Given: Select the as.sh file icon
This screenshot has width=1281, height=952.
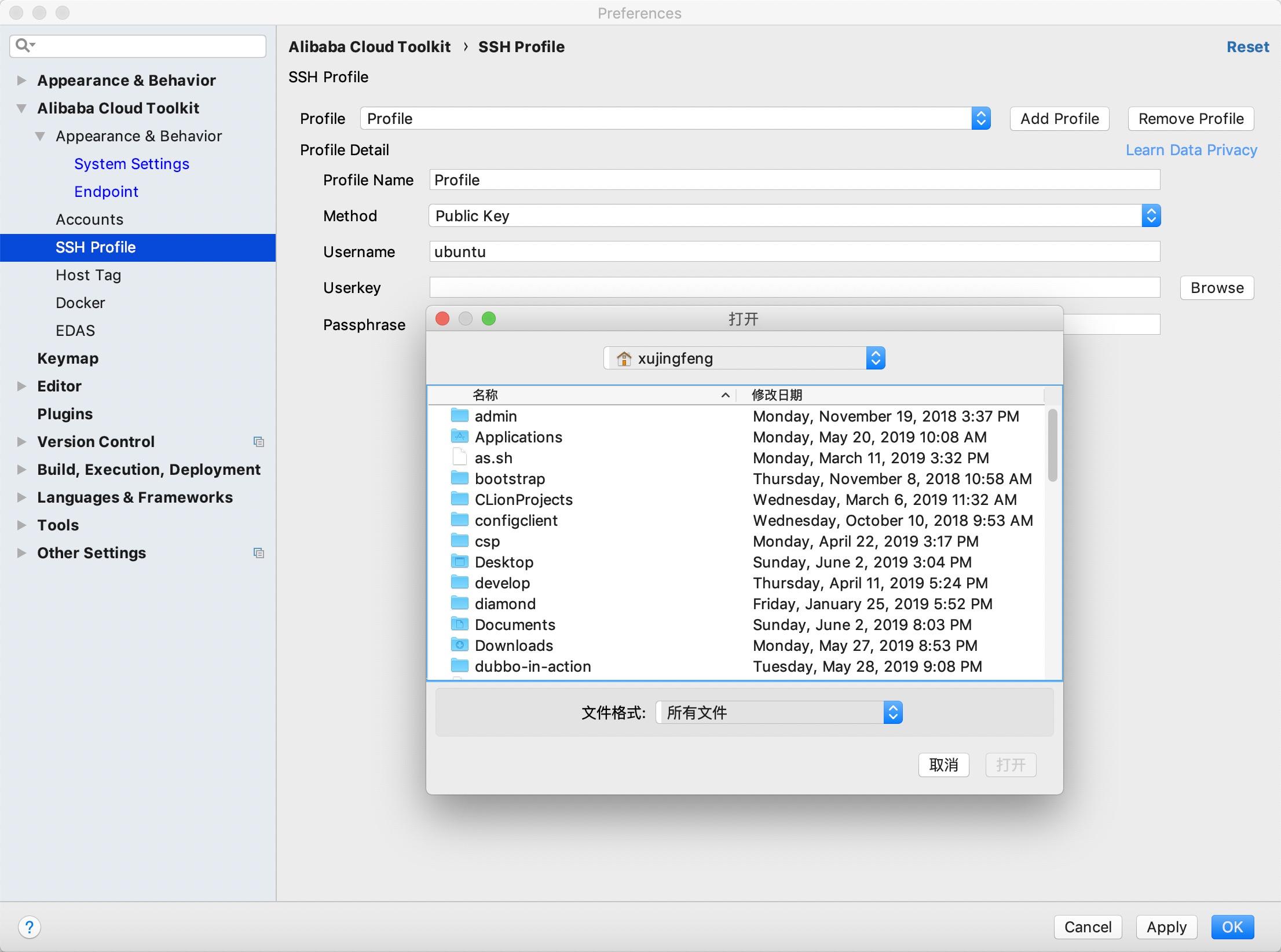Looking at the screenshot, I should (x=460, y=457).
